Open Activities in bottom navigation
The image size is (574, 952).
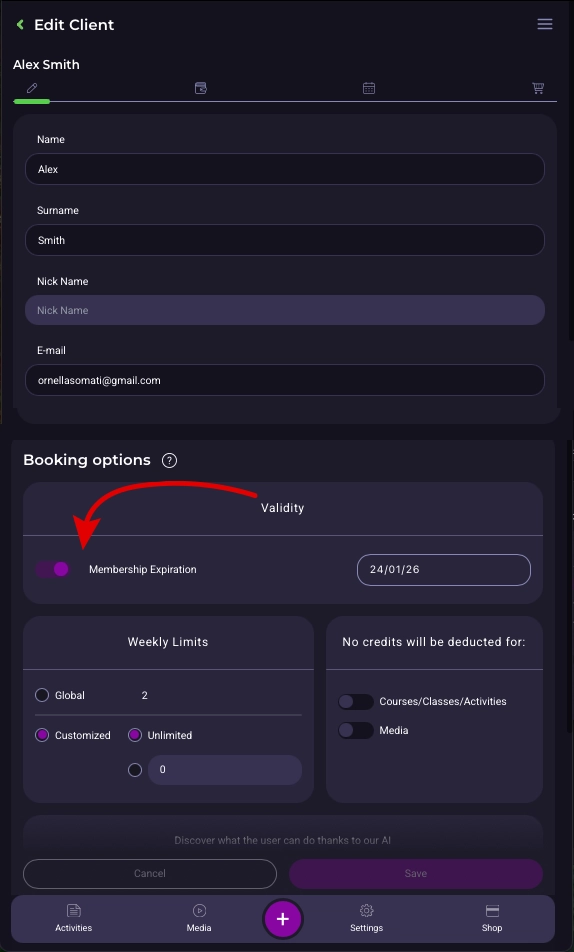pyautogui.click(x=73, y=918)
